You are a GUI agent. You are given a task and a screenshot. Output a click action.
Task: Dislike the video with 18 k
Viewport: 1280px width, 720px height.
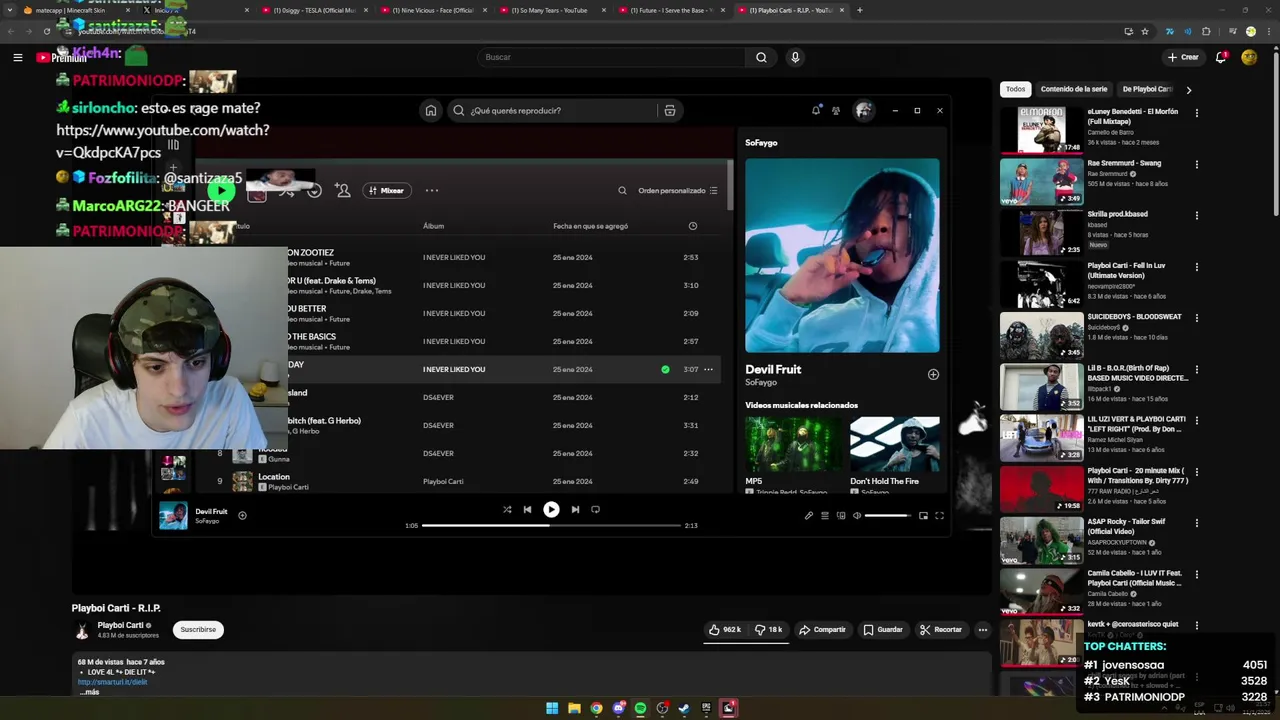[769, 630]
